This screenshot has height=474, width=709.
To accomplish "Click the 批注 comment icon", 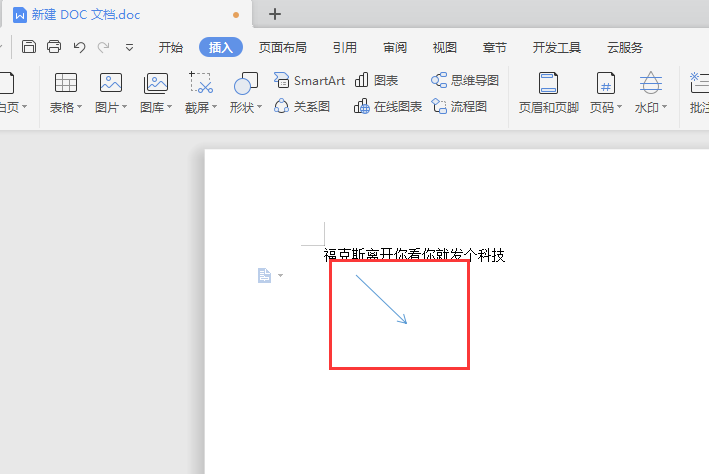I will click(x=699, y=82).
